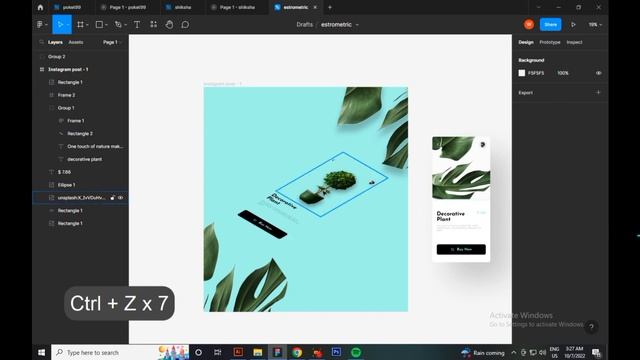Select the Hand tool
This screenshot has height=360, width=640.
tap(169, 24)
